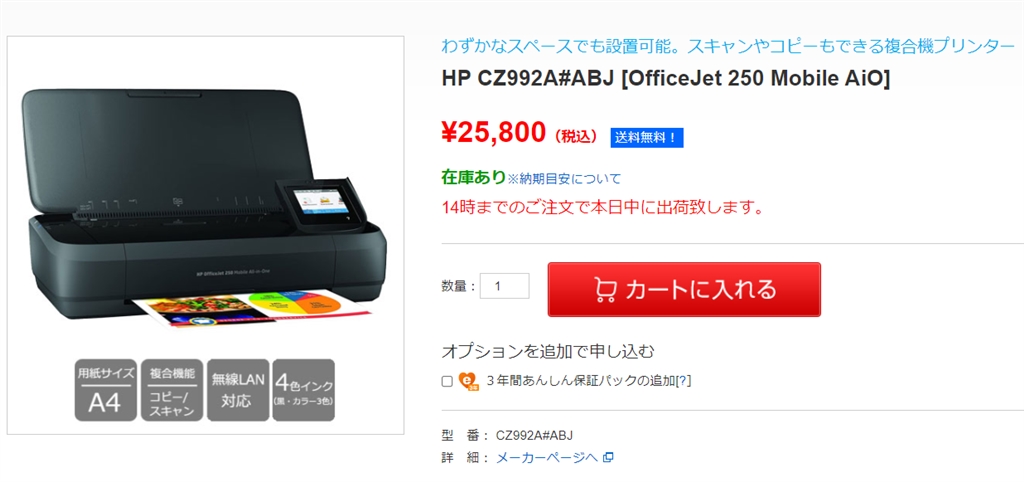Click the printer's touchscreen display in photo
The image size is (1024, 482).
(x=317, y=200)
